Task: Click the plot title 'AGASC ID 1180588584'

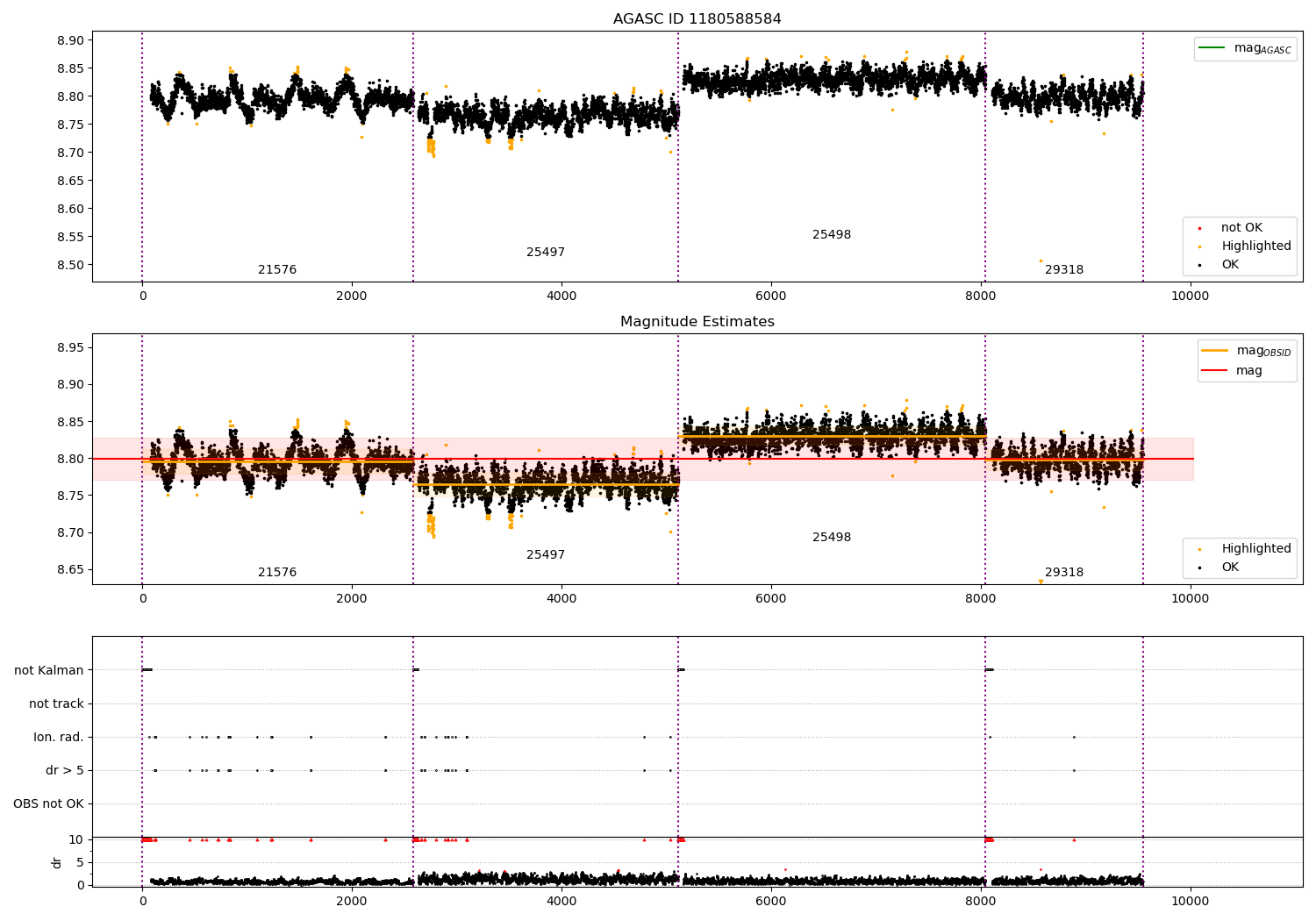Action: (697, 19)
